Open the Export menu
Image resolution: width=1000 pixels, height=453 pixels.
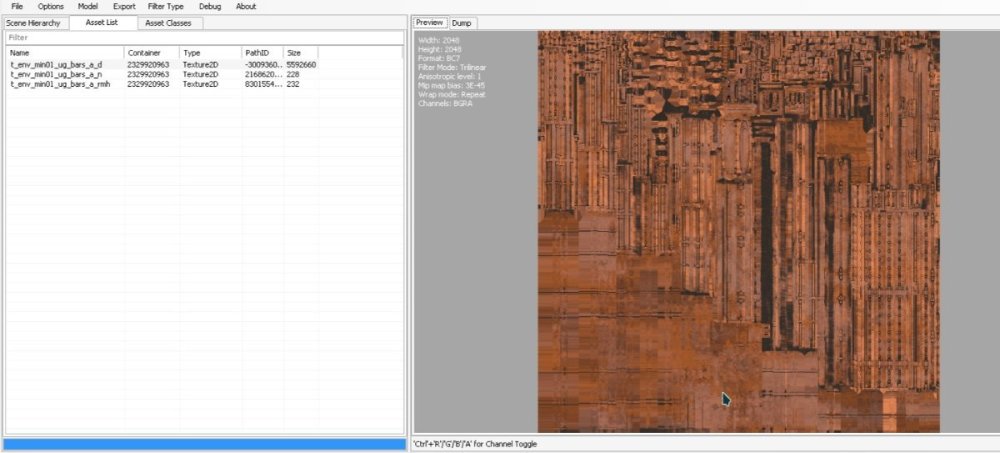[124, 6]
